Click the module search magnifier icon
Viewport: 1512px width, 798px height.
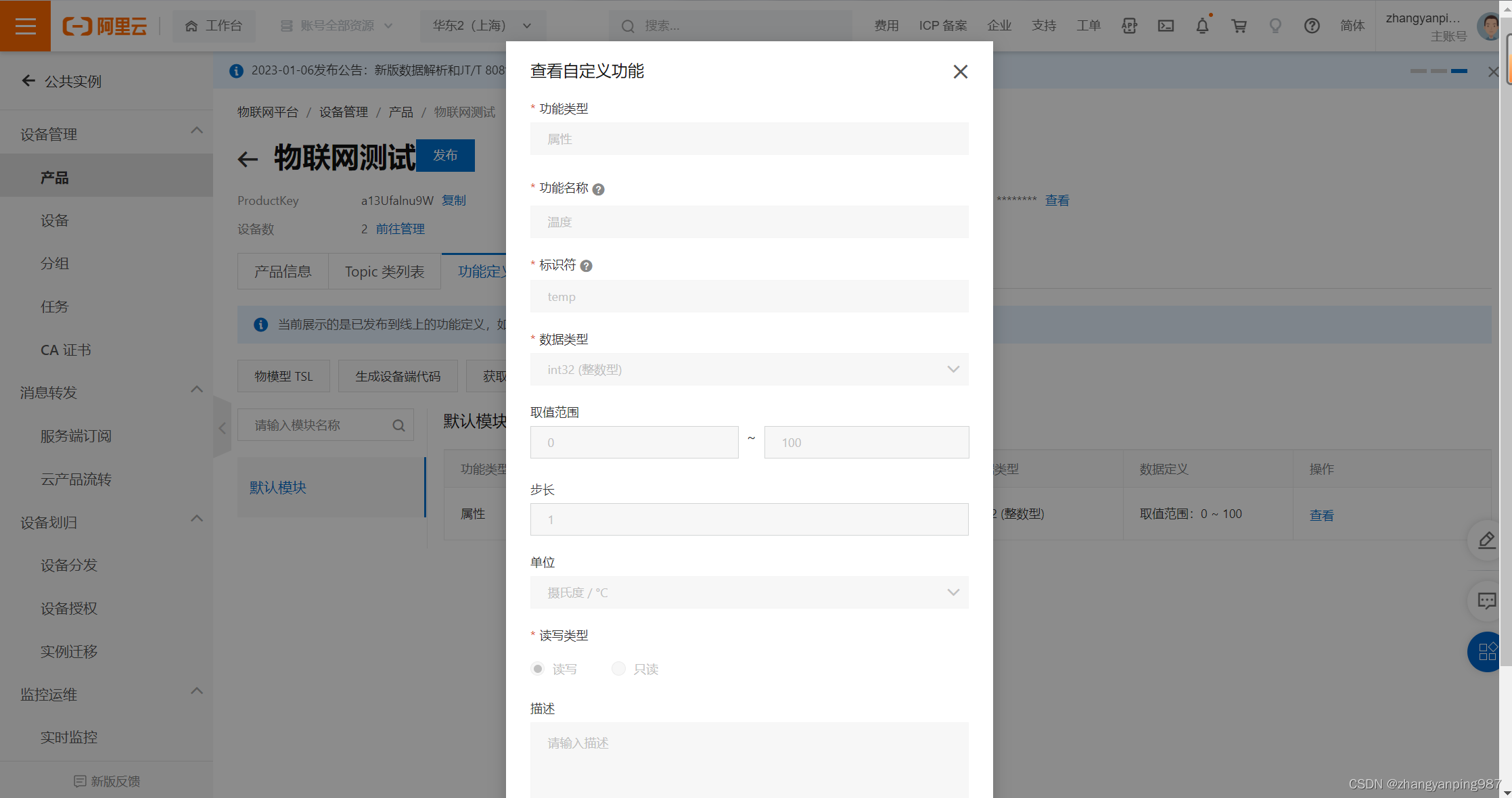point(398,425)
